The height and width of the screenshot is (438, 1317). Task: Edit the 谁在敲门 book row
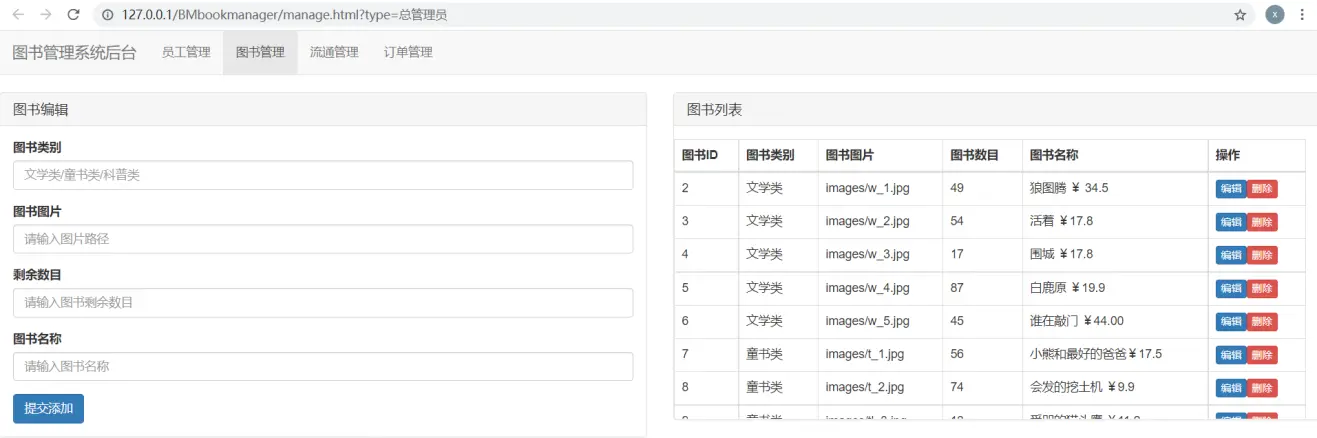(x=1231, y=321)
